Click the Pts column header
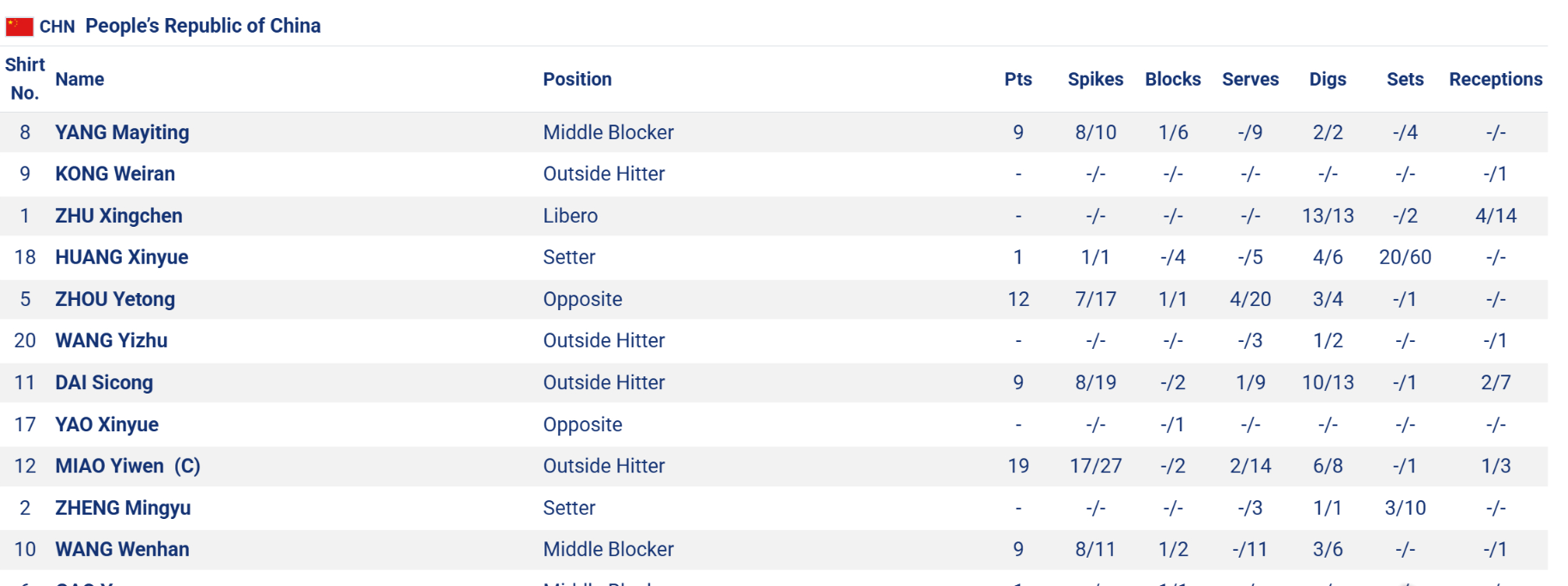Viewport: 1568px width, 586px height. click(x=1018, y=79)
